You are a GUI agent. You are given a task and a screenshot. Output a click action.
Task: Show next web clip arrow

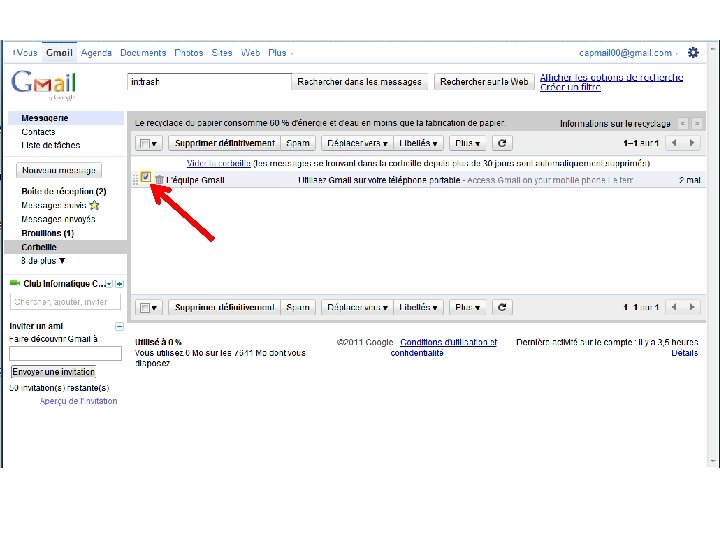point(697,124)
